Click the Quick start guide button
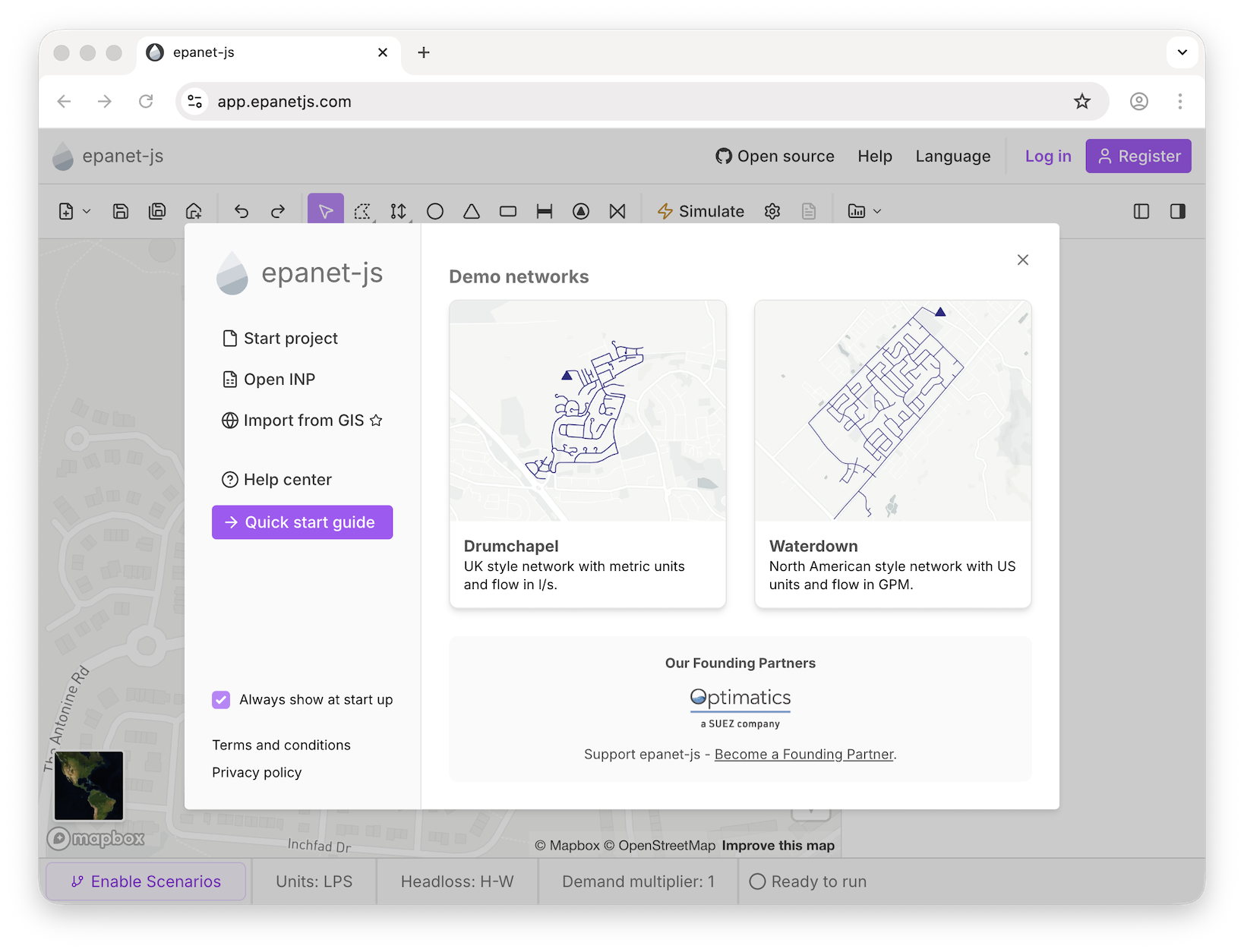 [x=302, y=522]
